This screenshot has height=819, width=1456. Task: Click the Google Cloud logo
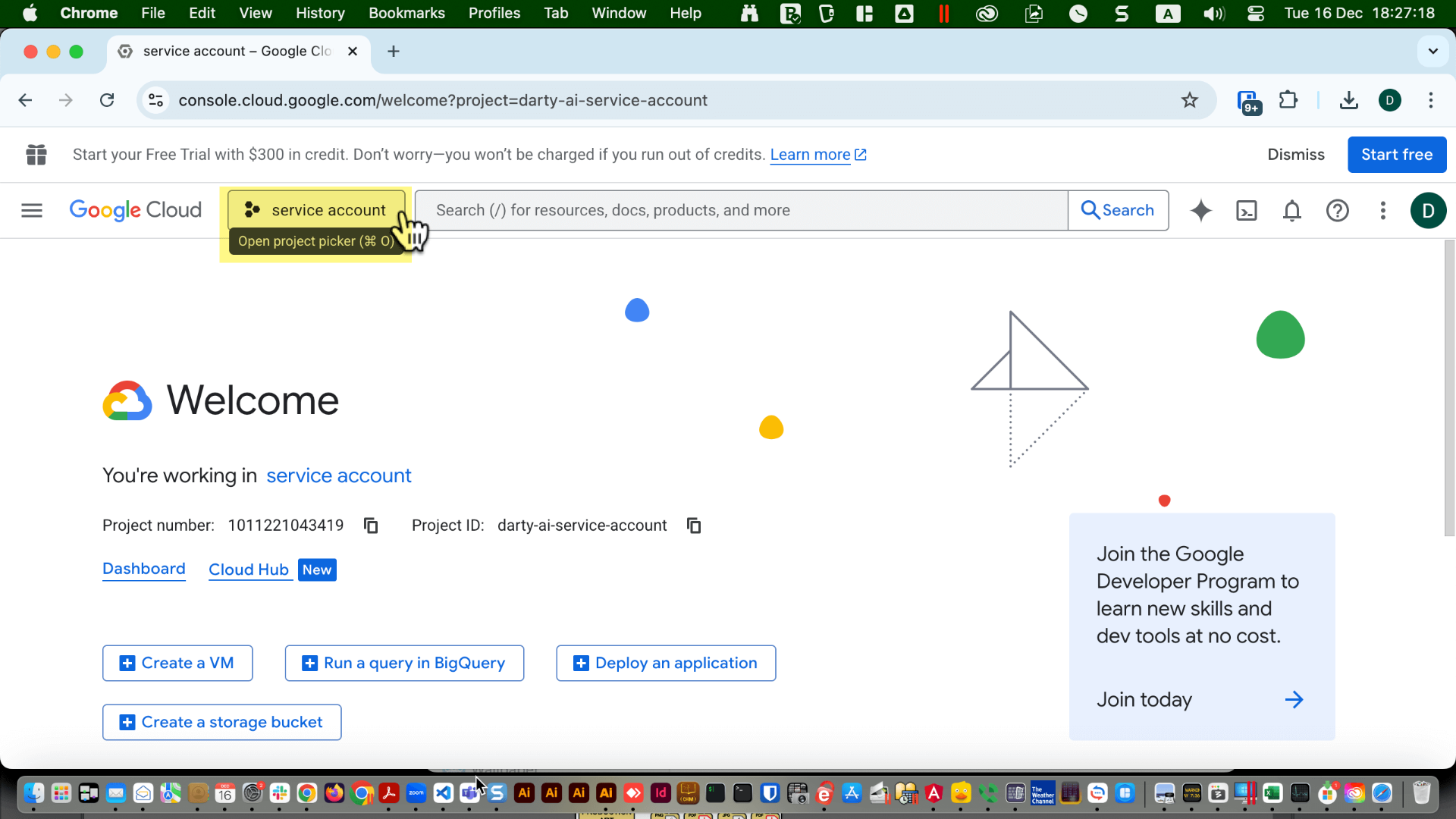coord(135,210)
